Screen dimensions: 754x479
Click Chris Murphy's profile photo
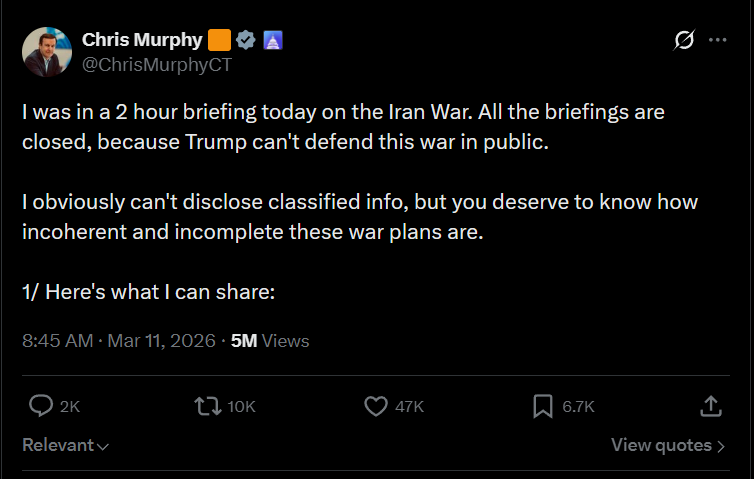pos(46,52)
